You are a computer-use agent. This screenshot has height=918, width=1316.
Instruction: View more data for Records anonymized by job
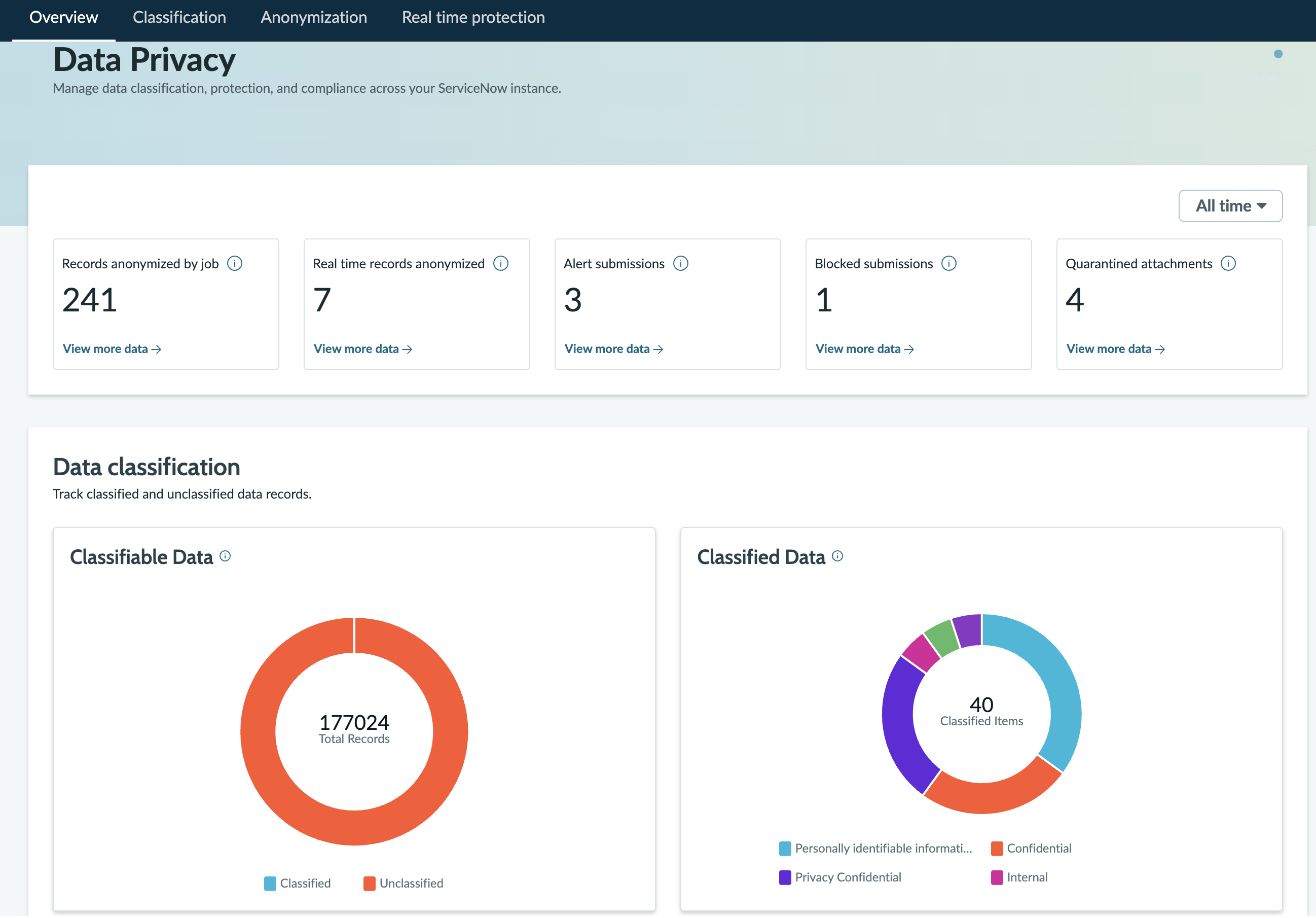(112, 349)
